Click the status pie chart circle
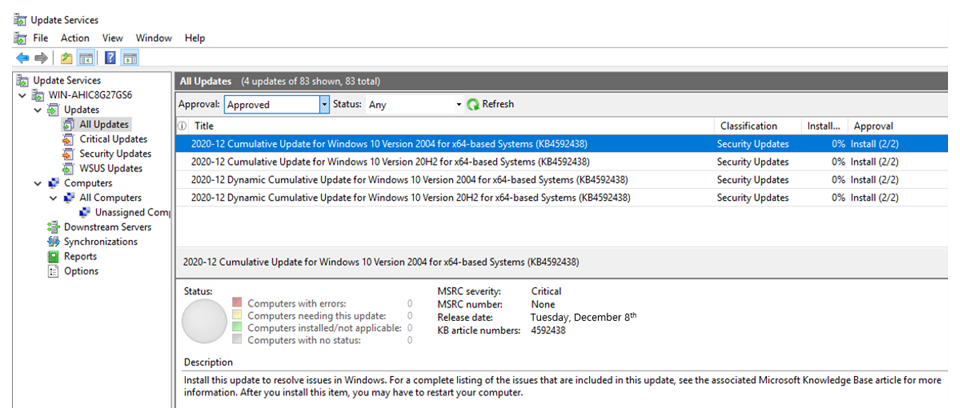This screenshot has width=960, height=420. click(x=204, y=321)
